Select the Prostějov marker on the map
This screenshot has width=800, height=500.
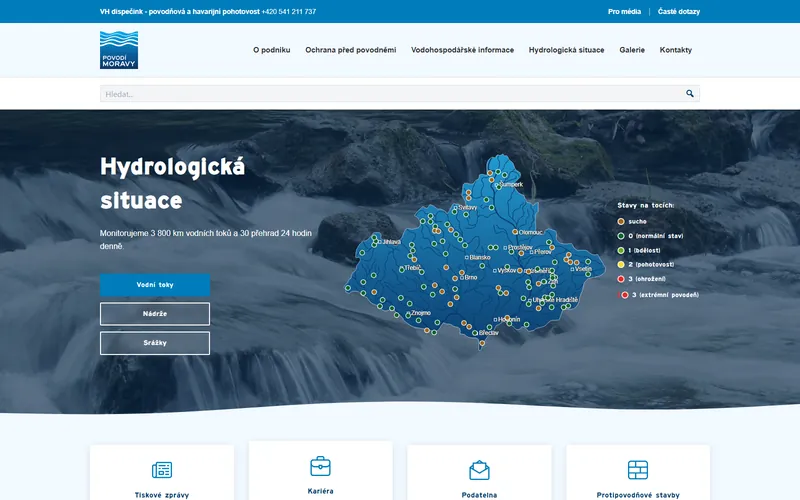(505, 248)
